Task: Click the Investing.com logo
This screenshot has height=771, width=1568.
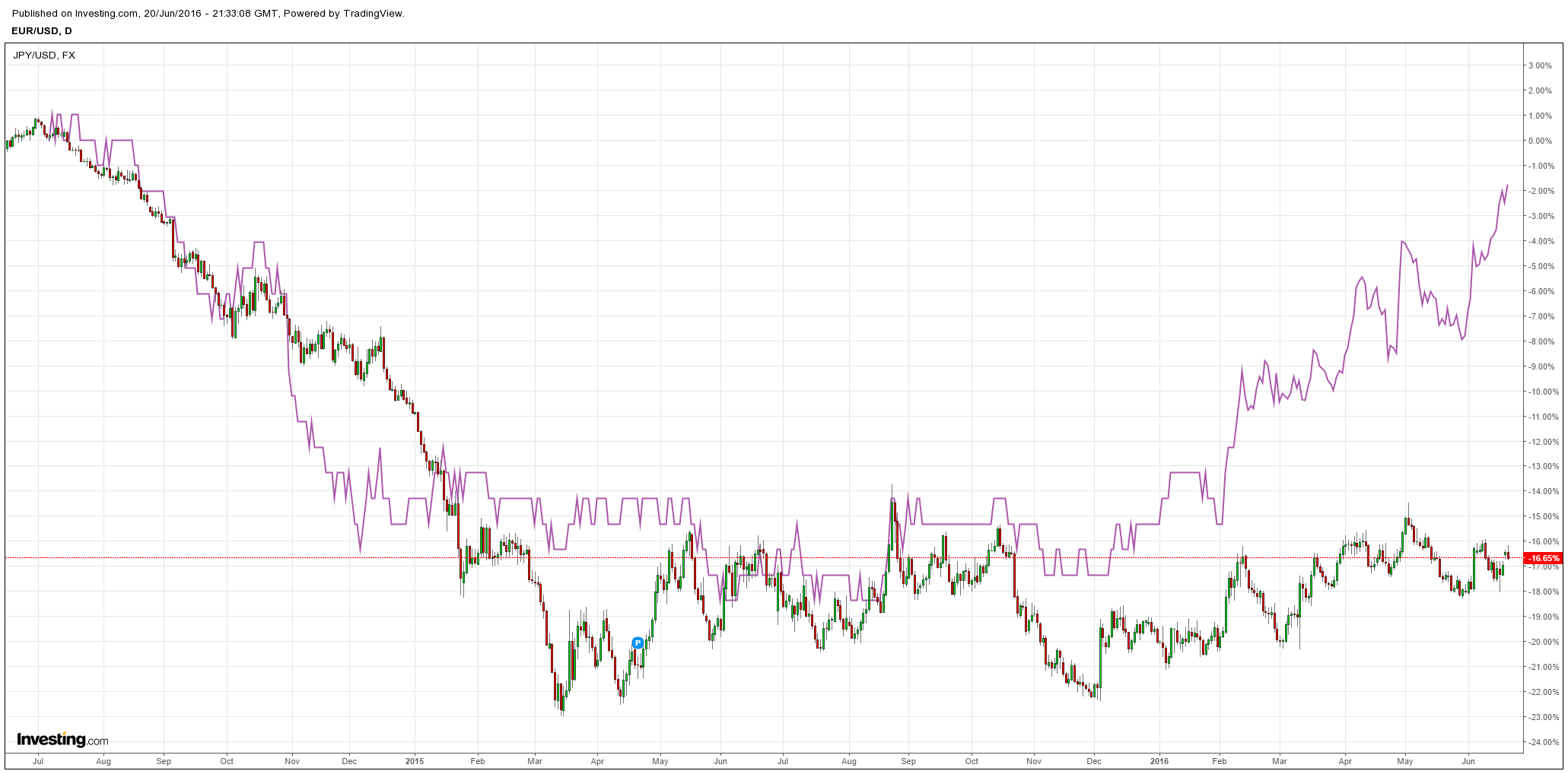Action: pyautogui.click(x=62, y=739)
